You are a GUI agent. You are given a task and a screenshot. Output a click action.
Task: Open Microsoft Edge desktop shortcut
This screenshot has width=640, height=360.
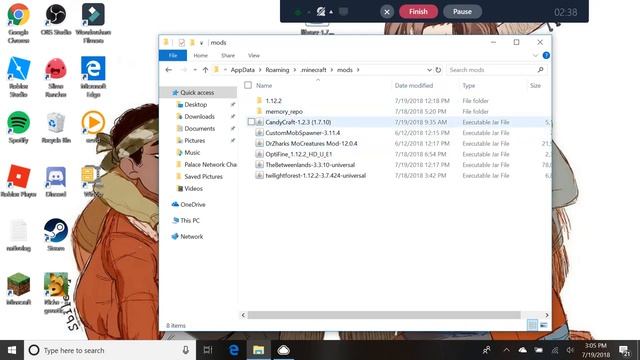click(x=93, y=77)
